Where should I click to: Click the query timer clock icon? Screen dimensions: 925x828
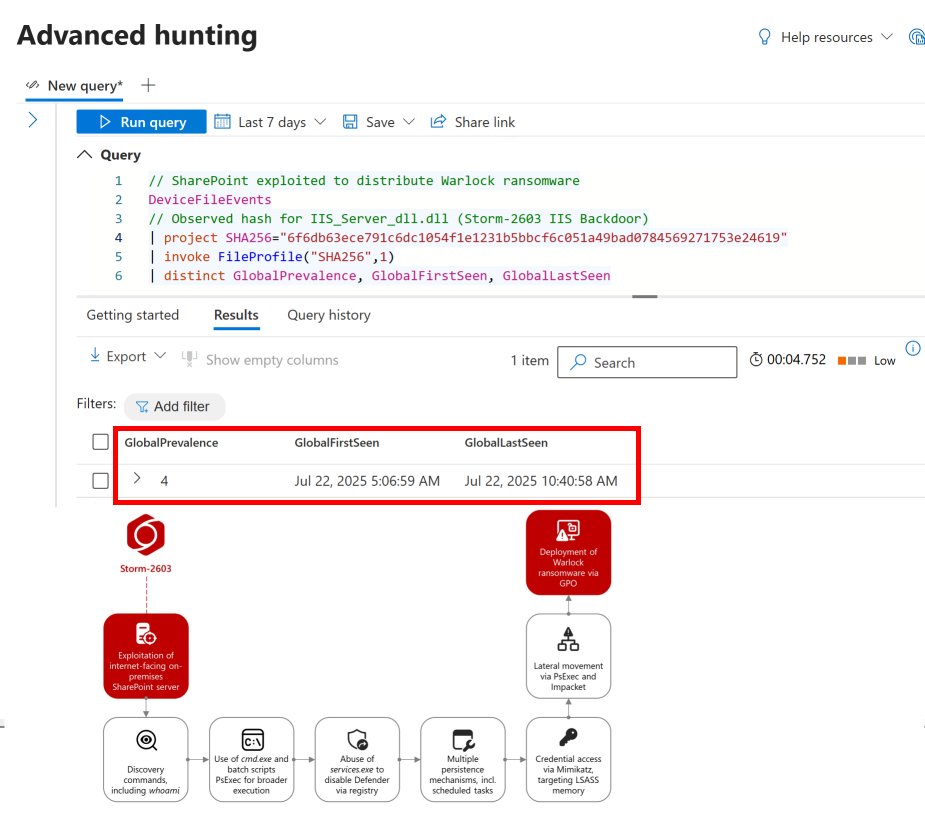pos(756,359)
